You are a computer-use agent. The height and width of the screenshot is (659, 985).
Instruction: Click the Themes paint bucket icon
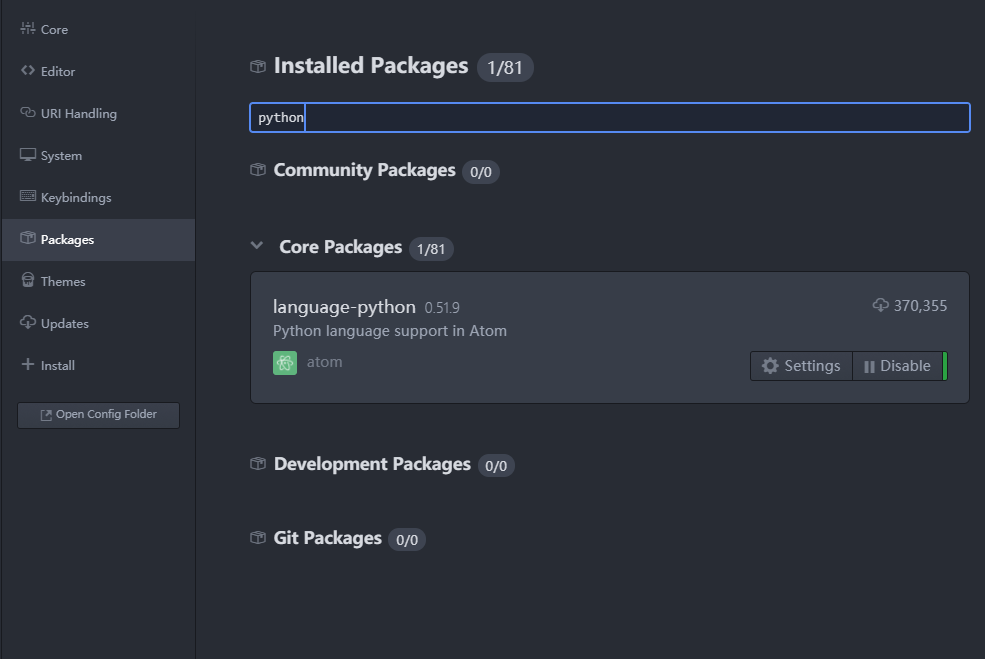click(x=28, y=281)
